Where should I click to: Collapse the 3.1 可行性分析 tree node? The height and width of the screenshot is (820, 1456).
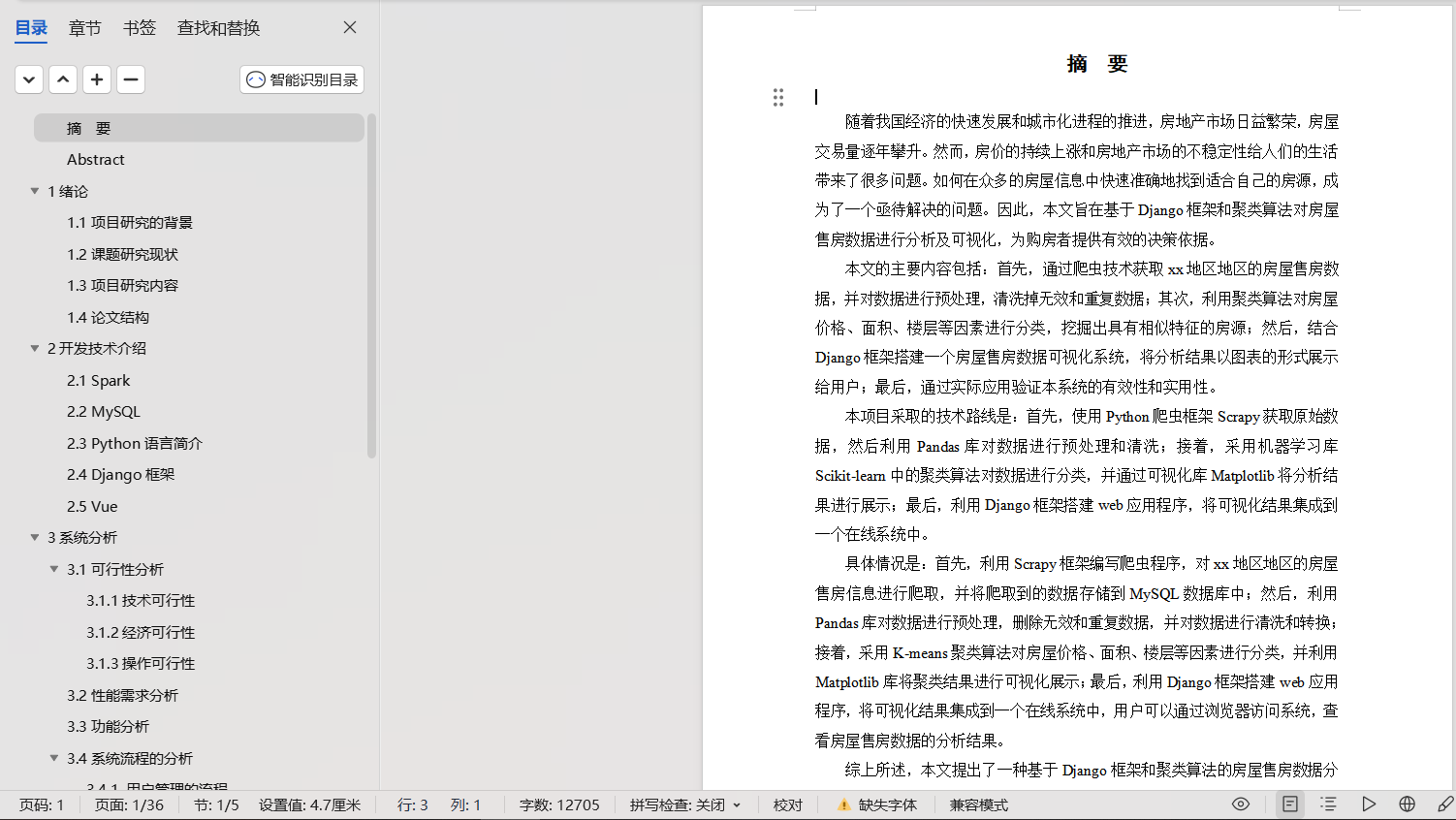pyautogui.click(x=54, y=569)
